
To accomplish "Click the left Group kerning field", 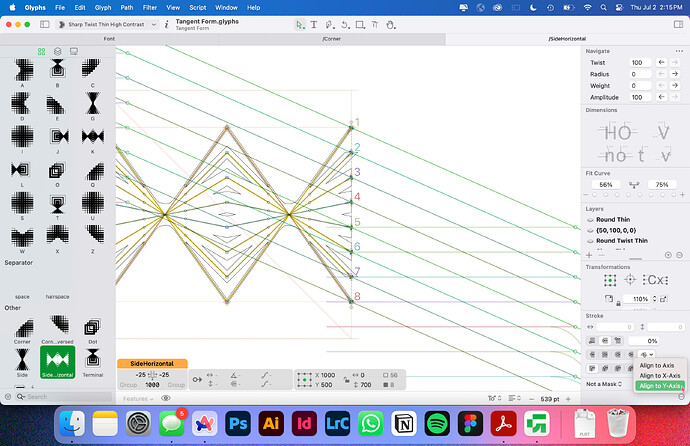I will 128,385.
